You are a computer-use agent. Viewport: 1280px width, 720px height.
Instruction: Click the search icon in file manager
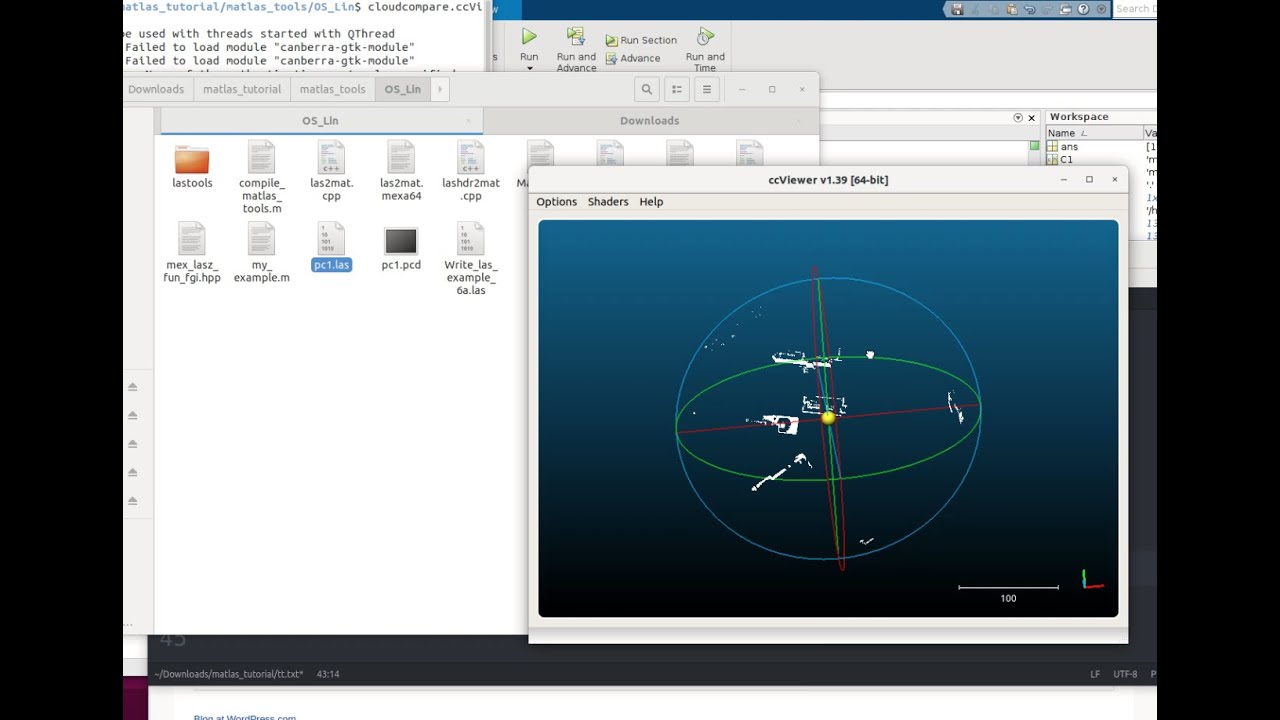pos(647,89)
